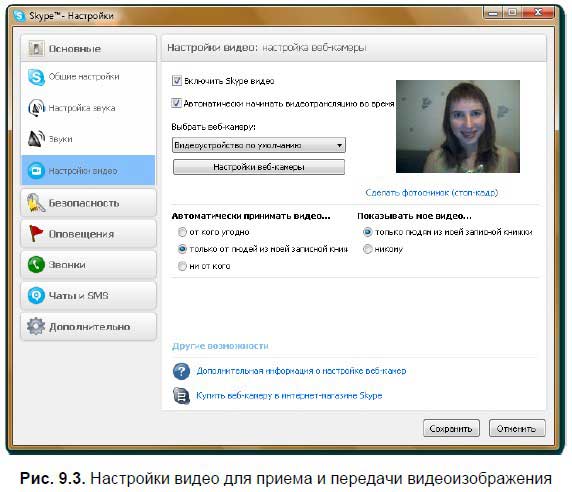Click the Настройки веб-камеры button

point(259,167)
